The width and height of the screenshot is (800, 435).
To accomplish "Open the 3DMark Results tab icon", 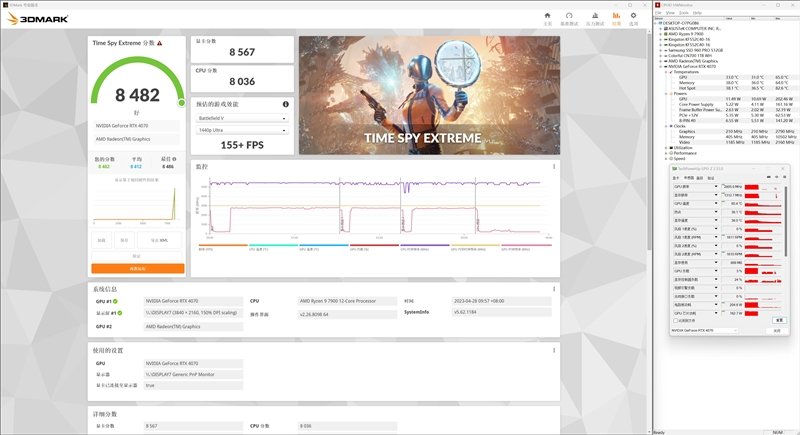I will pyautogui.click(x=616, y=15).
